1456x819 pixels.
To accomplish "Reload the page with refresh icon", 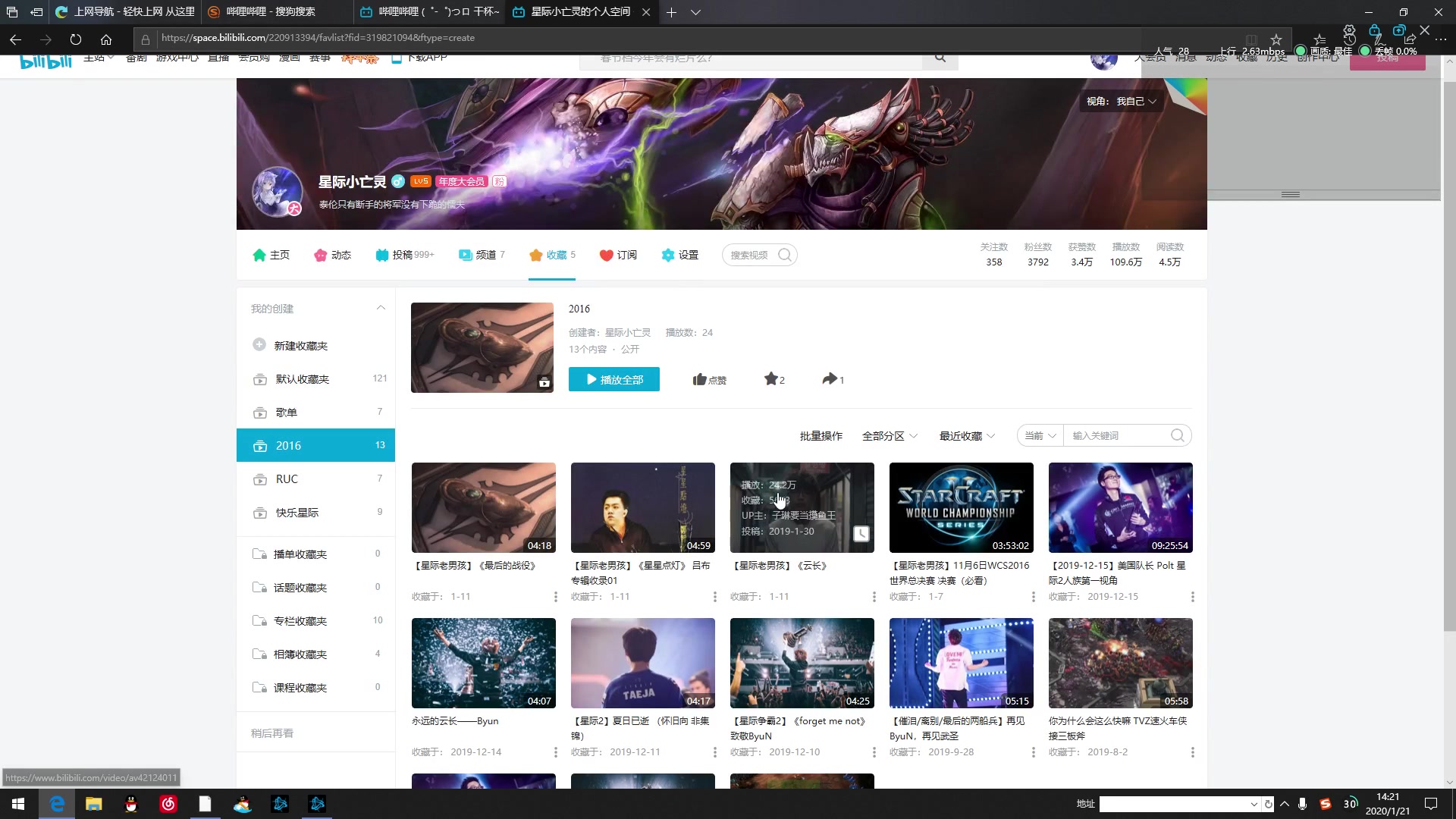I will [75, 39].
